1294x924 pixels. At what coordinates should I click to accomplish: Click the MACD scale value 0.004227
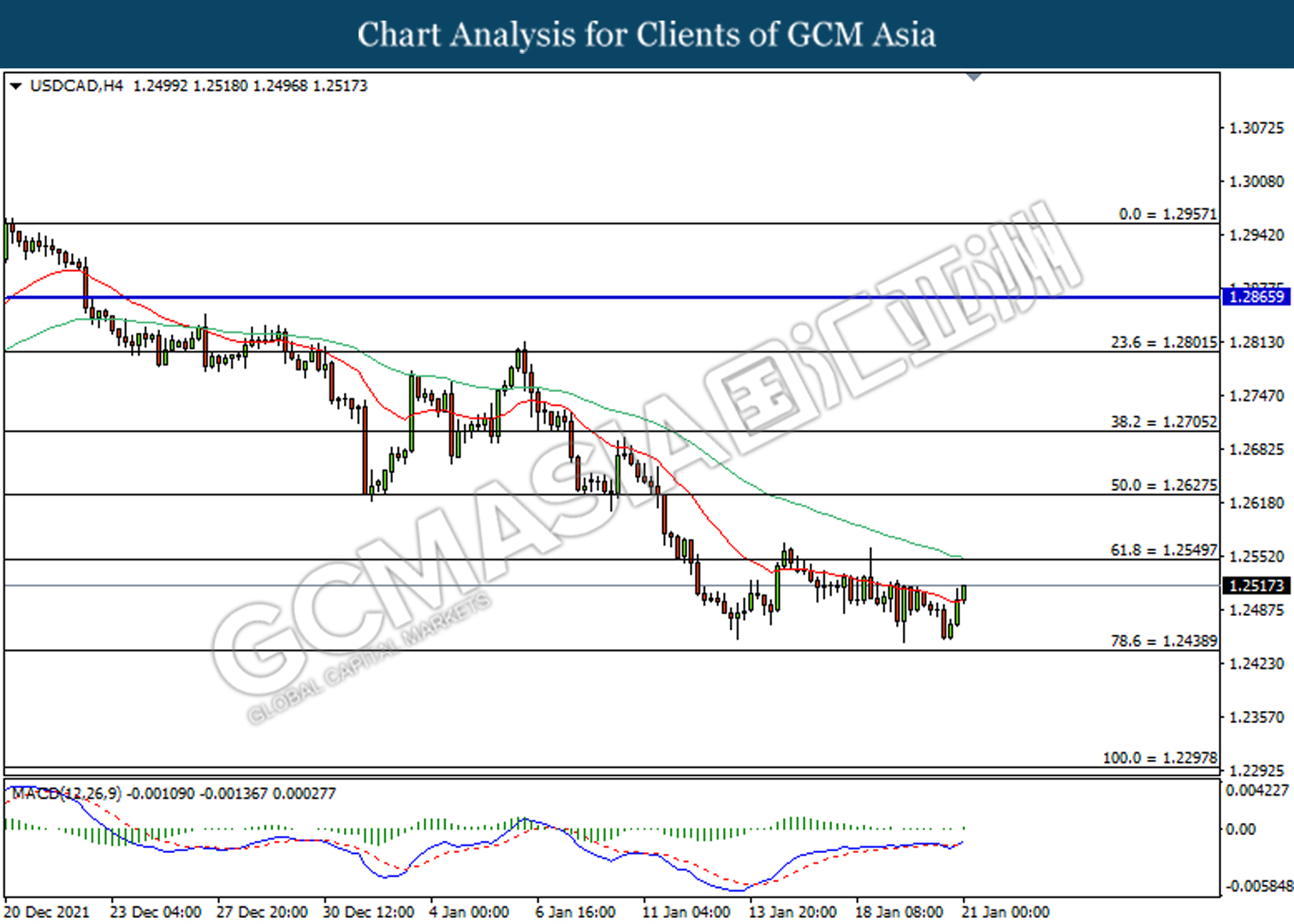pyautogui.click(x=1257, y=791)
